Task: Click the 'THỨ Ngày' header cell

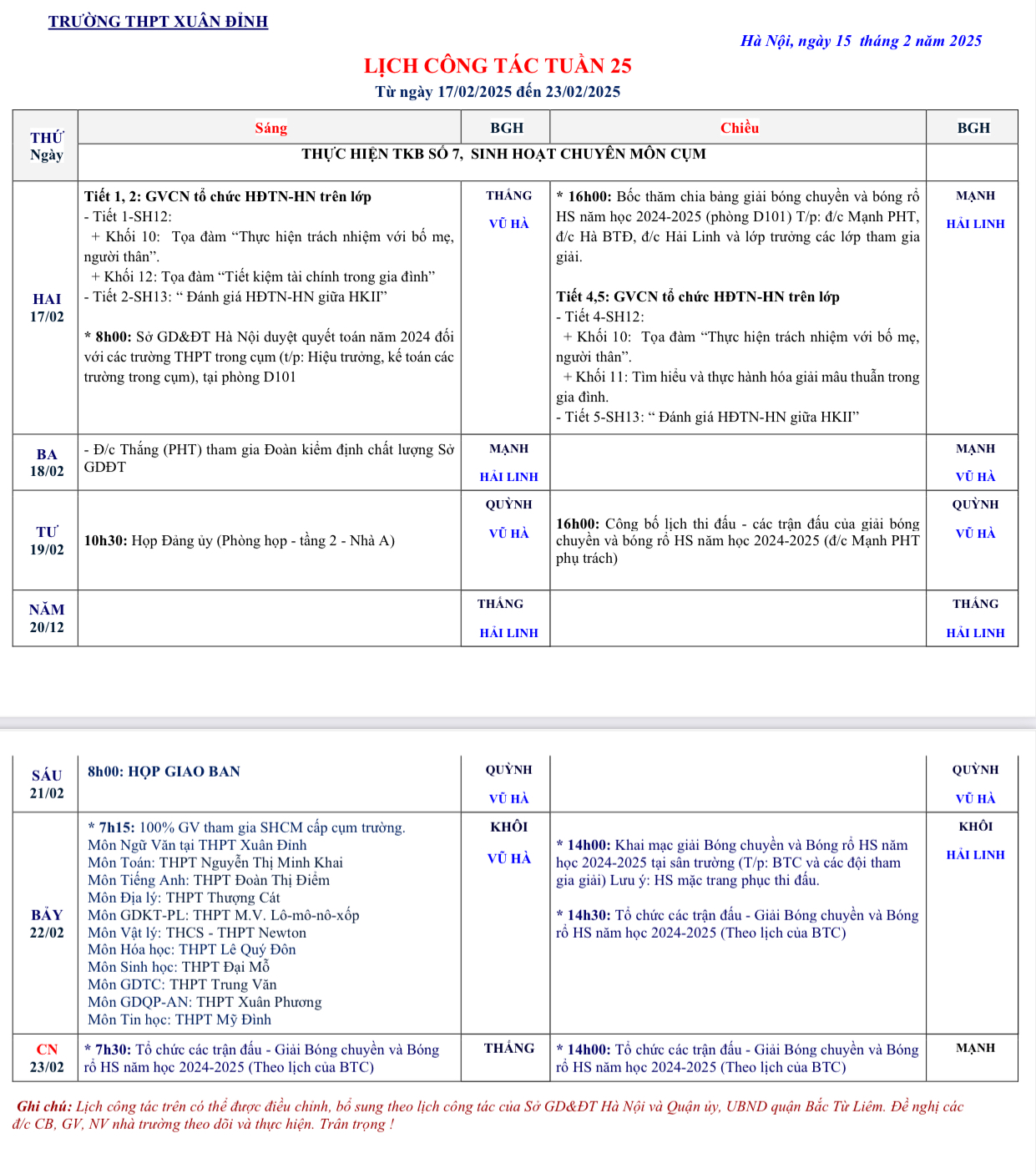Action: pos(46,145)
